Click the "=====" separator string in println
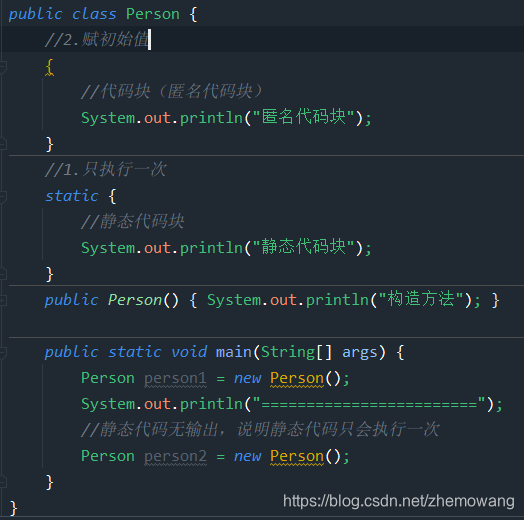This screenshot has width=524, height=520. pos(369,404)
